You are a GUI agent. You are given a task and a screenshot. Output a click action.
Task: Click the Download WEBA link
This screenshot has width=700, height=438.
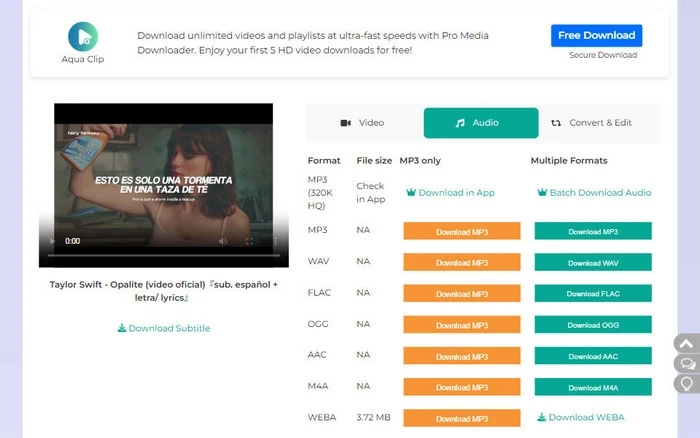585,418
